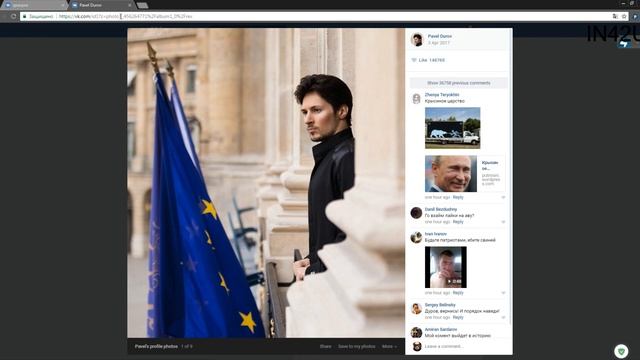The width and height of the screenshot is (640, 360).
Task: Click the 3 Apr 2017 date
Action: tap(438, 43)
